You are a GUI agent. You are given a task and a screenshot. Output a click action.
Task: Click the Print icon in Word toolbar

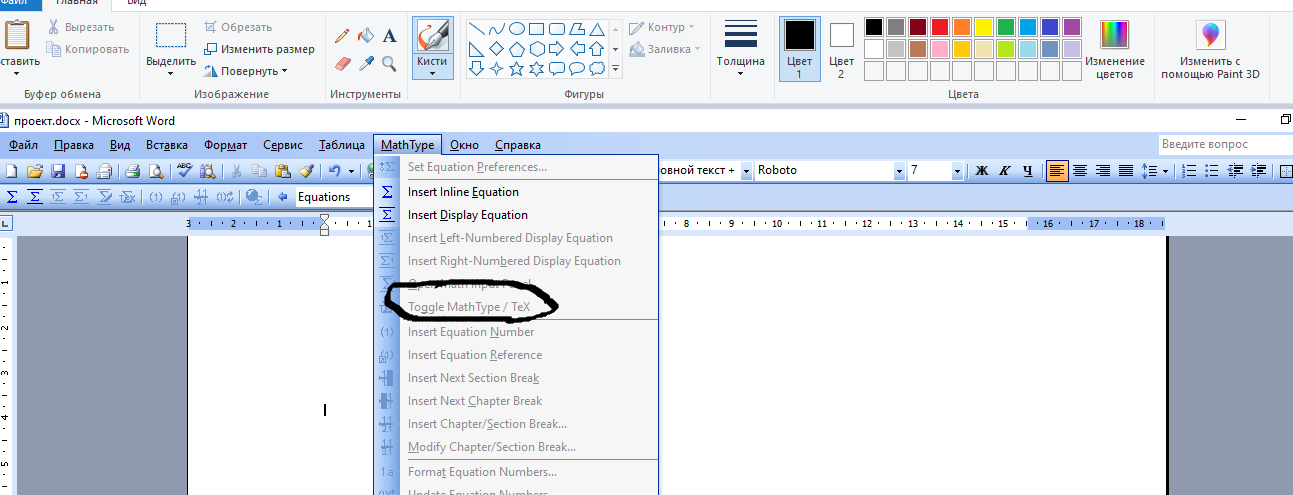pyautogui.click(x=133, y=171)
